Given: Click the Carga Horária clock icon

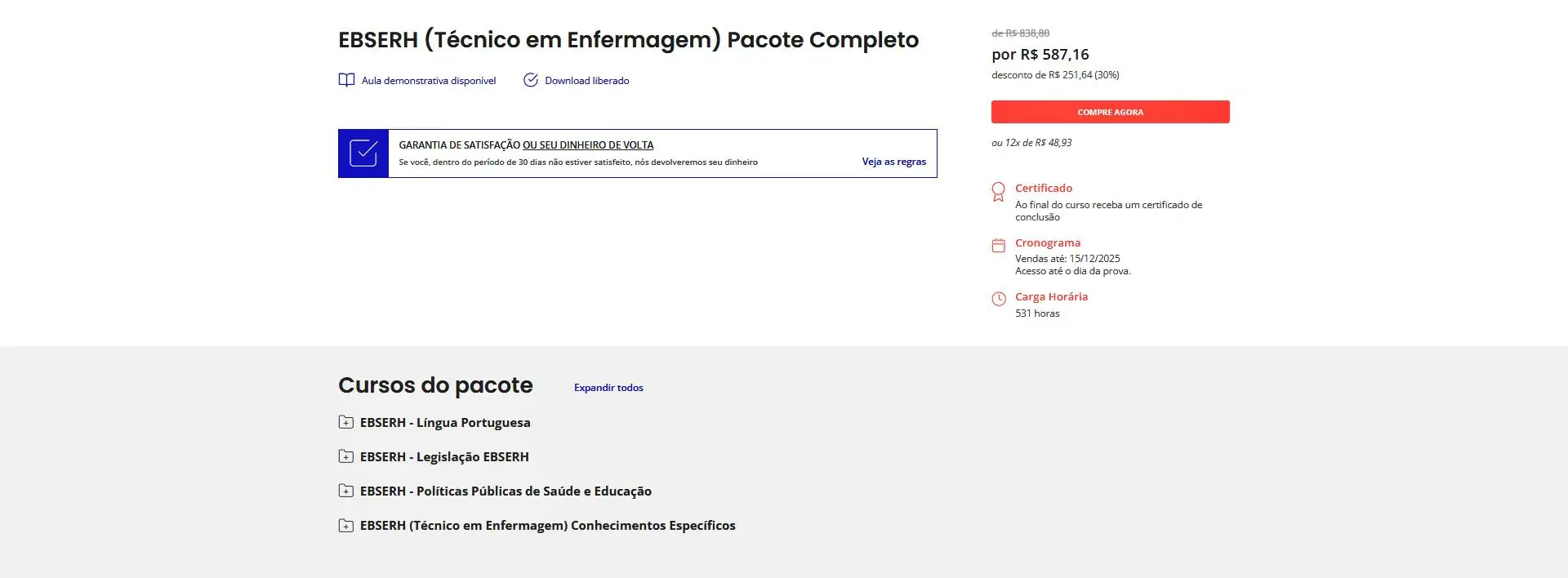Looking at the screenshot, I should tap(998, 299).
